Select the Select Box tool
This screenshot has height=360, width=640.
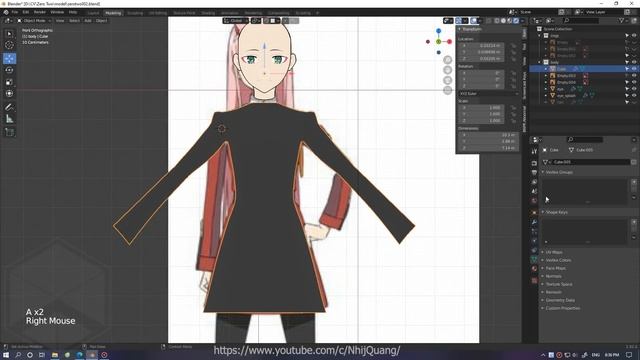click(x=9, y=33)
